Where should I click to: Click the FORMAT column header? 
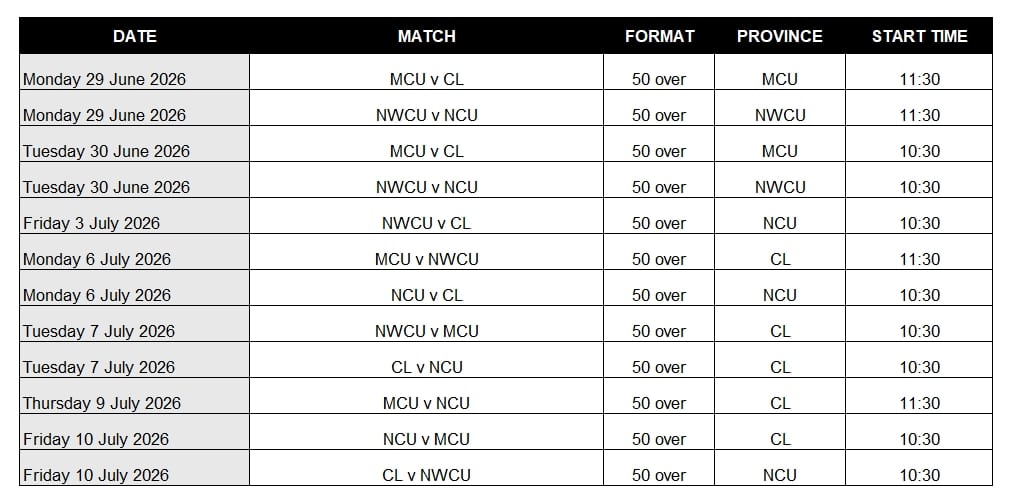click(659, 36)
